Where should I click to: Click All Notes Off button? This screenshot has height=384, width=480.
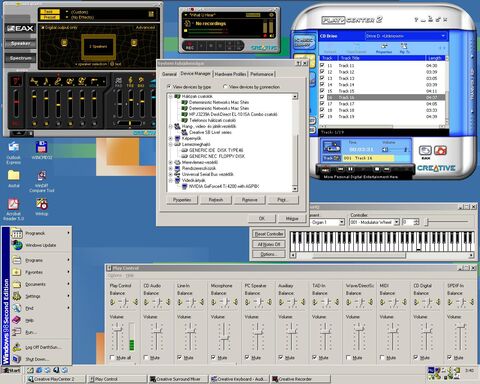pyautogui.click(x=269, y=244)
